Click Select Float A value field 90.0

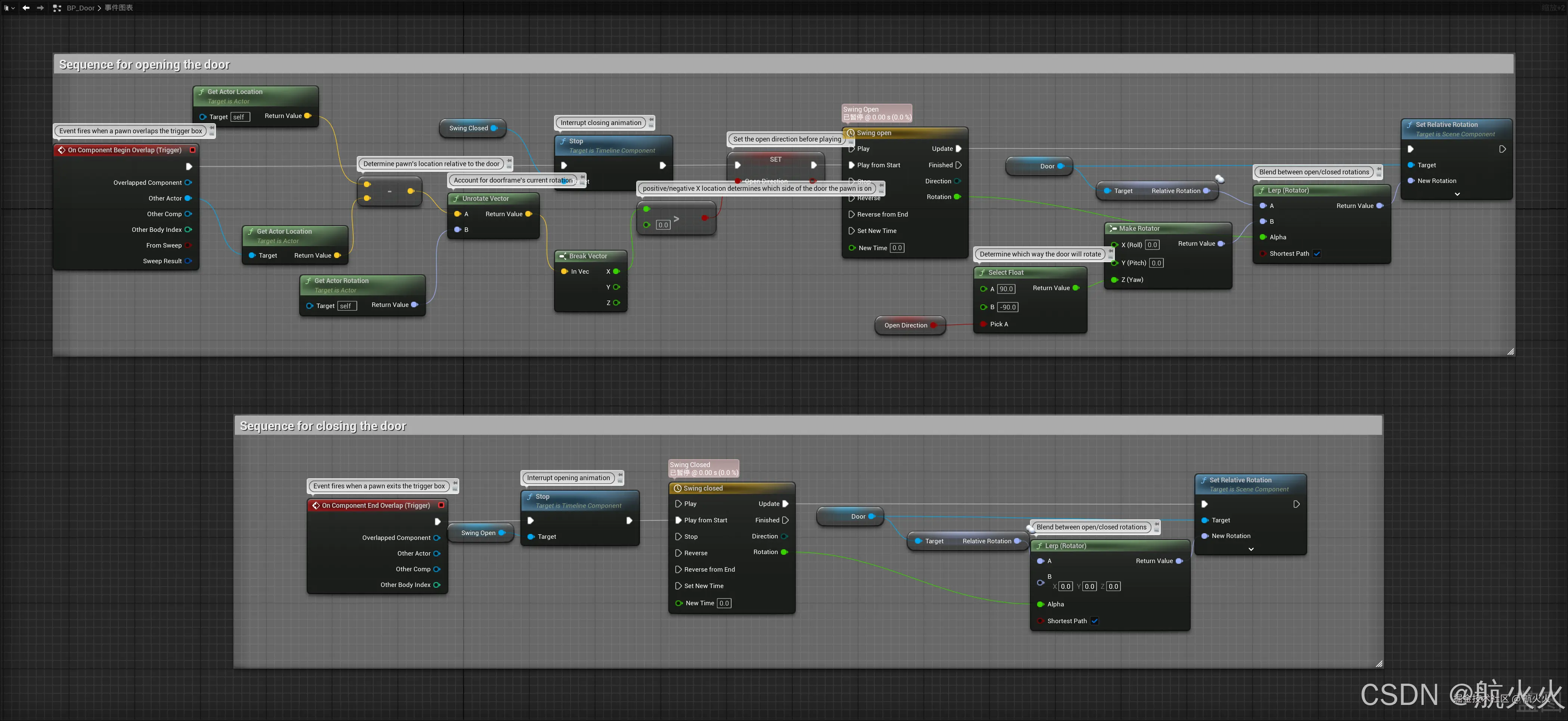[x=1006, y=289]
